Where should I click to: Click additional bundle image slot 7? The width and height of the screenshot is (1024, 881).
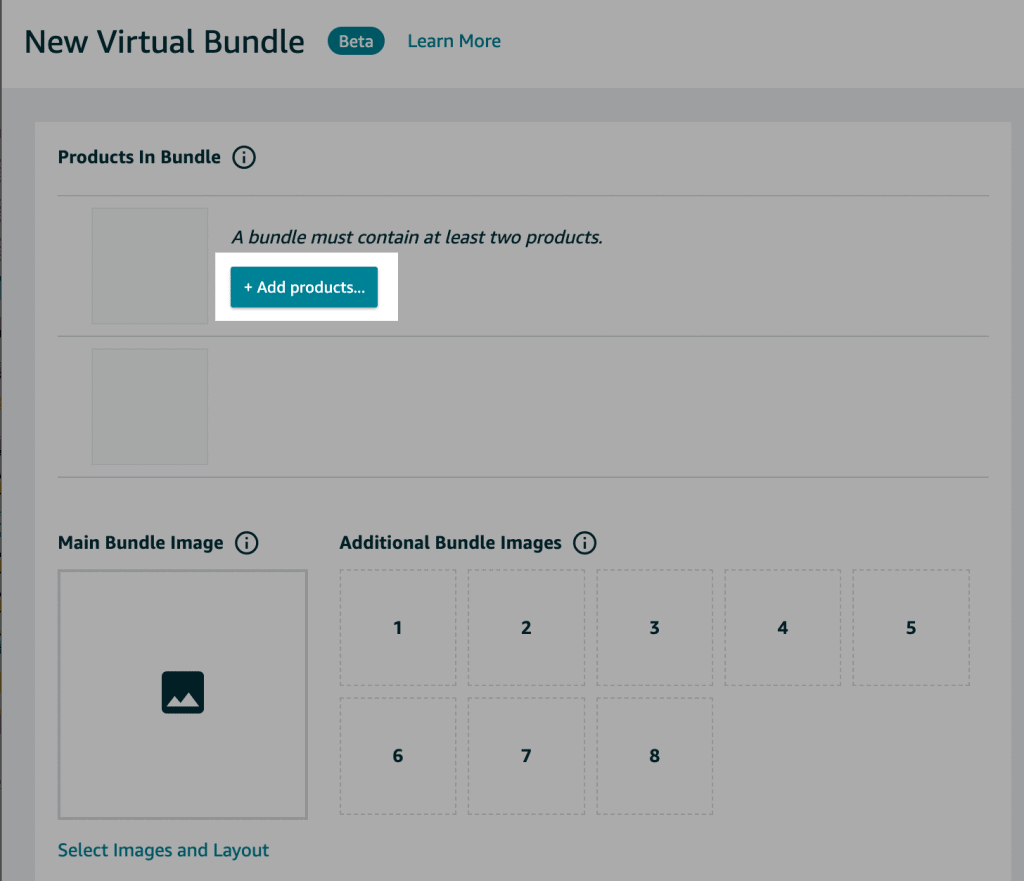tap(526, 755)
